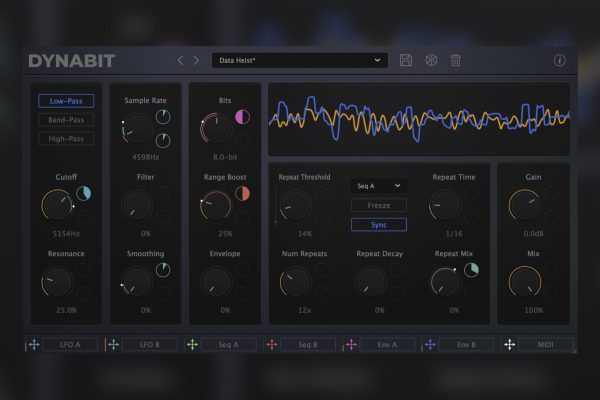Open the Env A tab
Screen dimensions: 600x400
[387, 344]
